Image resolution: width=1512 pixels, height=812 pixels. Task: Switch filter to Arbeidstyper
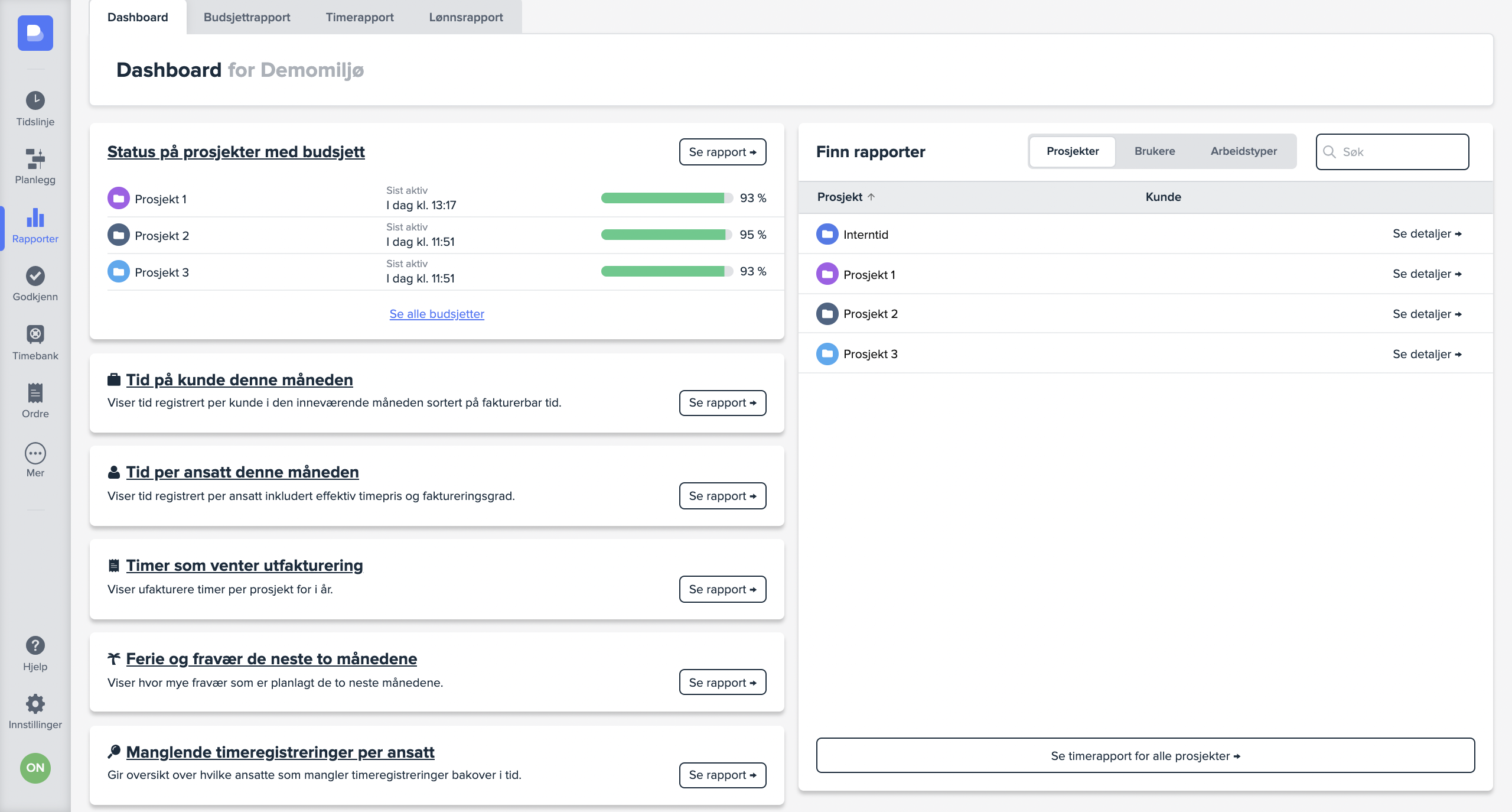1243,151
